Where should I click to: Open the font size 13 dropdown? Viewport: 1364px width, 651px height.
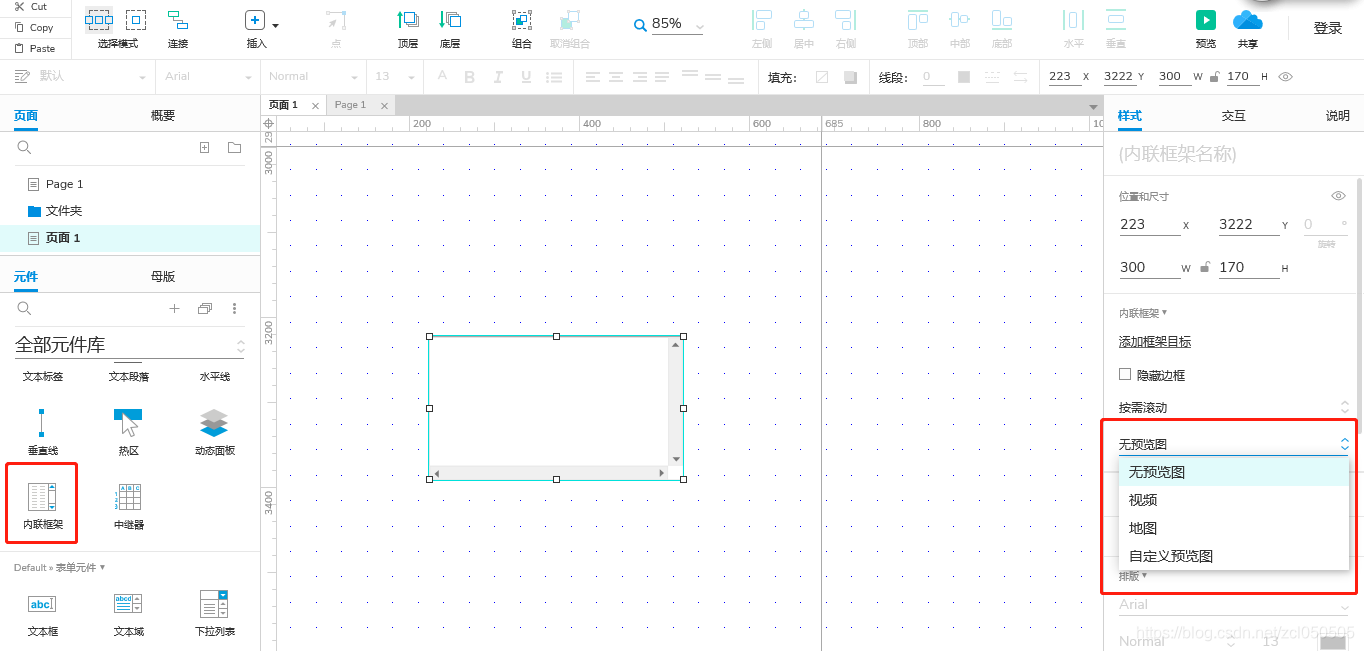click(x=394, y=76)
